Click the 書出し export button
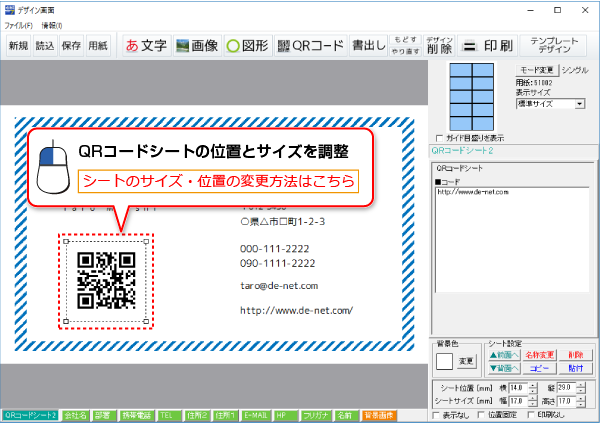 click(x=368, y=46)
